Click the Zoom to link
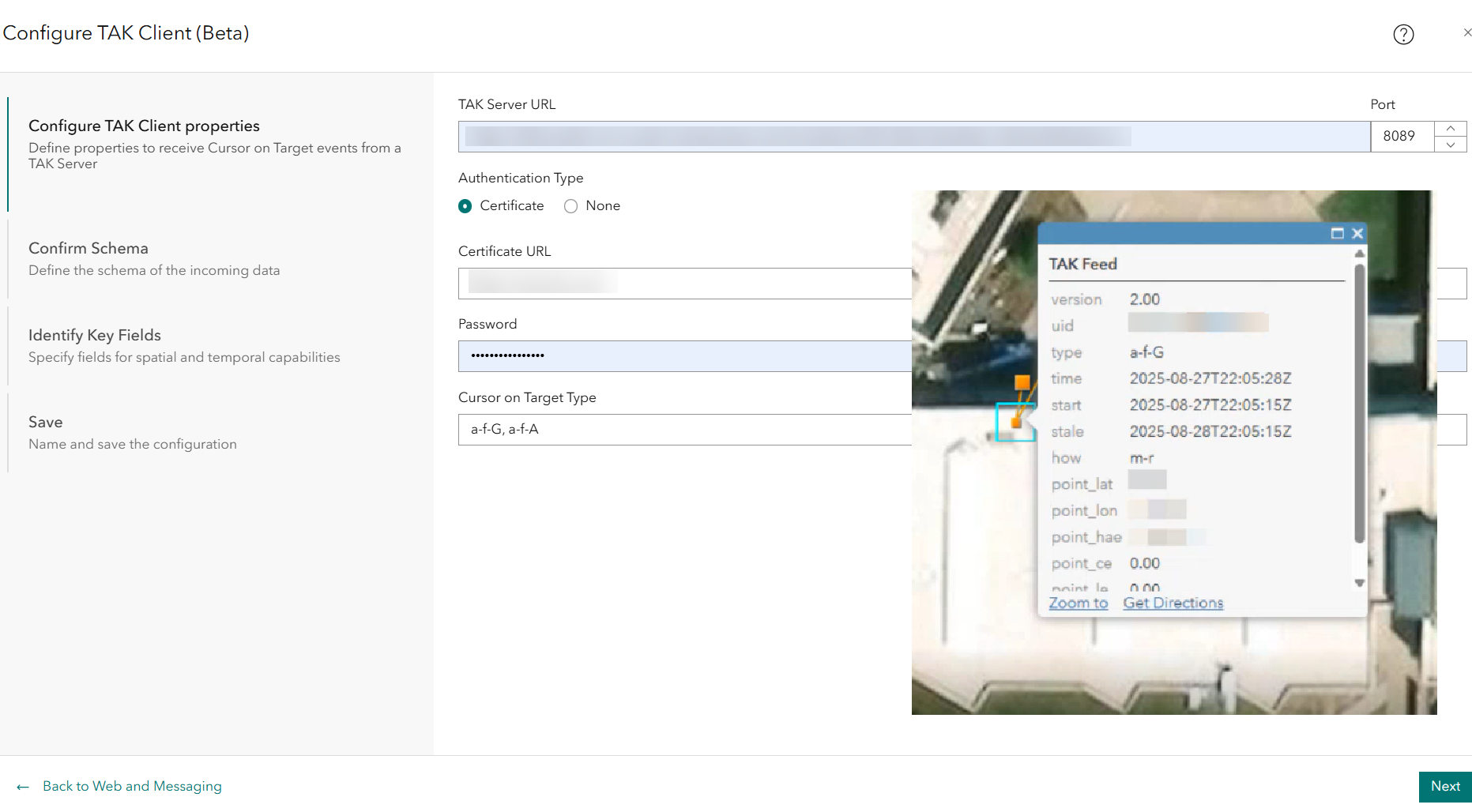 click(x=1078, y=603)
